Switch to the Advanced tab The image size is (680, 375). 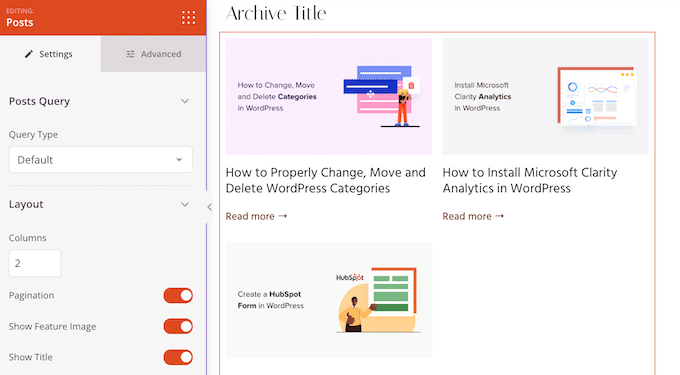pos(154,54)
